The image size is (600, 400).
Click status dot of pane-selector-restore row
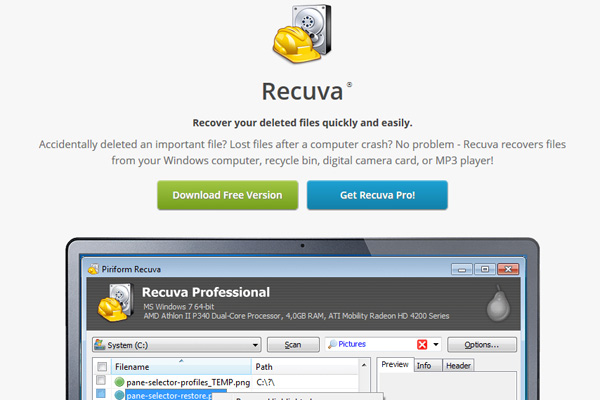click(119, 395)
